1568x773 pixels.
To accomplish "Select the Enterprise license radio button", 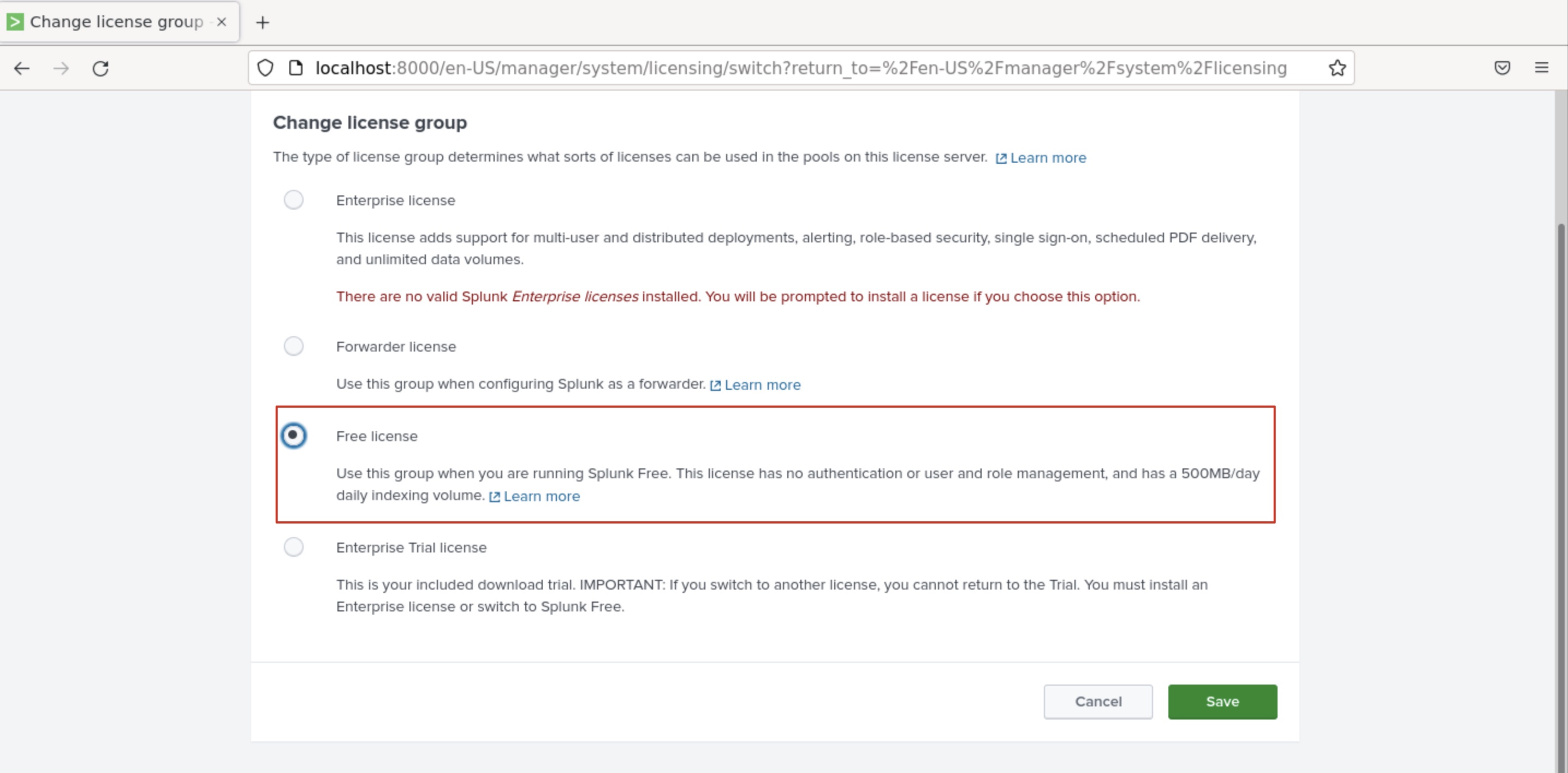I will click(293, 200).
